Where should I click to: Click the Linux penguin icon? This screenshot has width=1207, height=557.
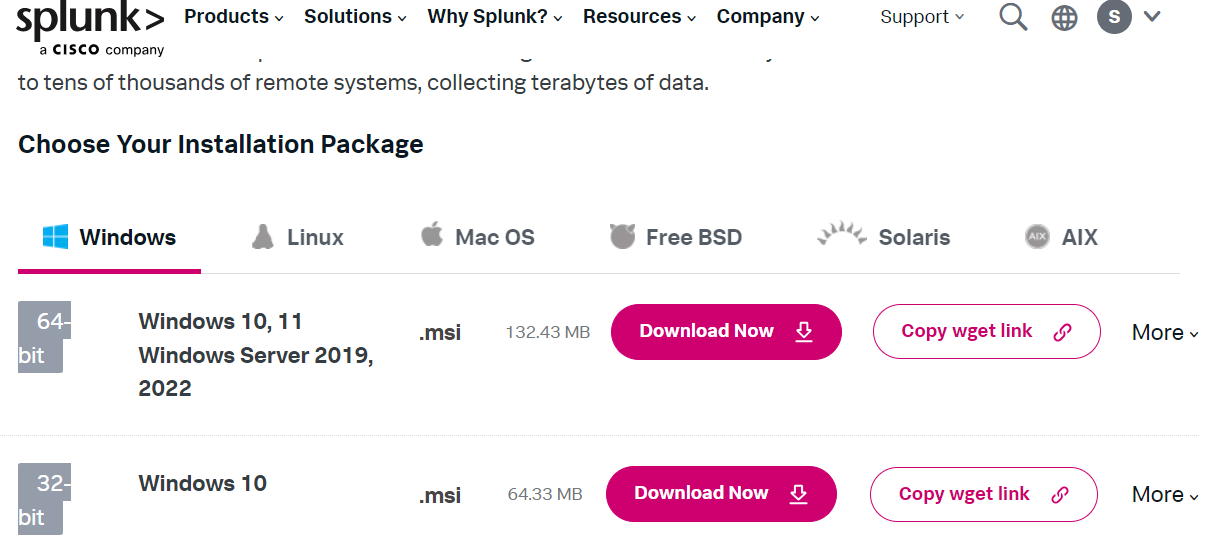click(x=263, y=237)
